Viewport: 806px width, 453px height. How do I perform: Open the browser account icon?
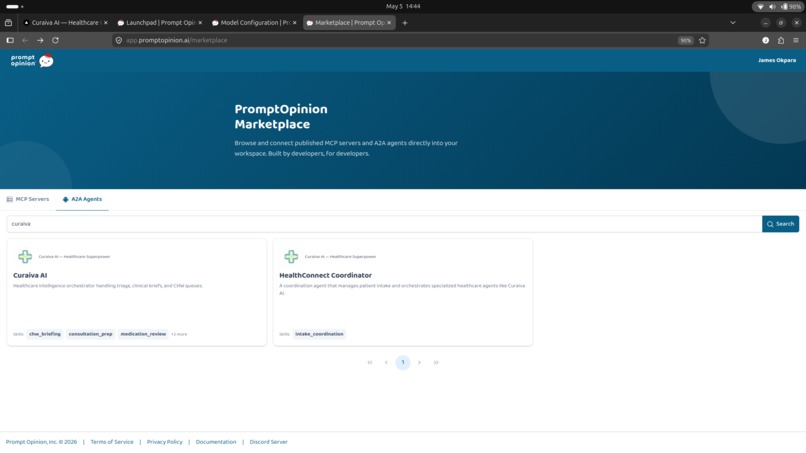click(765, 40)
